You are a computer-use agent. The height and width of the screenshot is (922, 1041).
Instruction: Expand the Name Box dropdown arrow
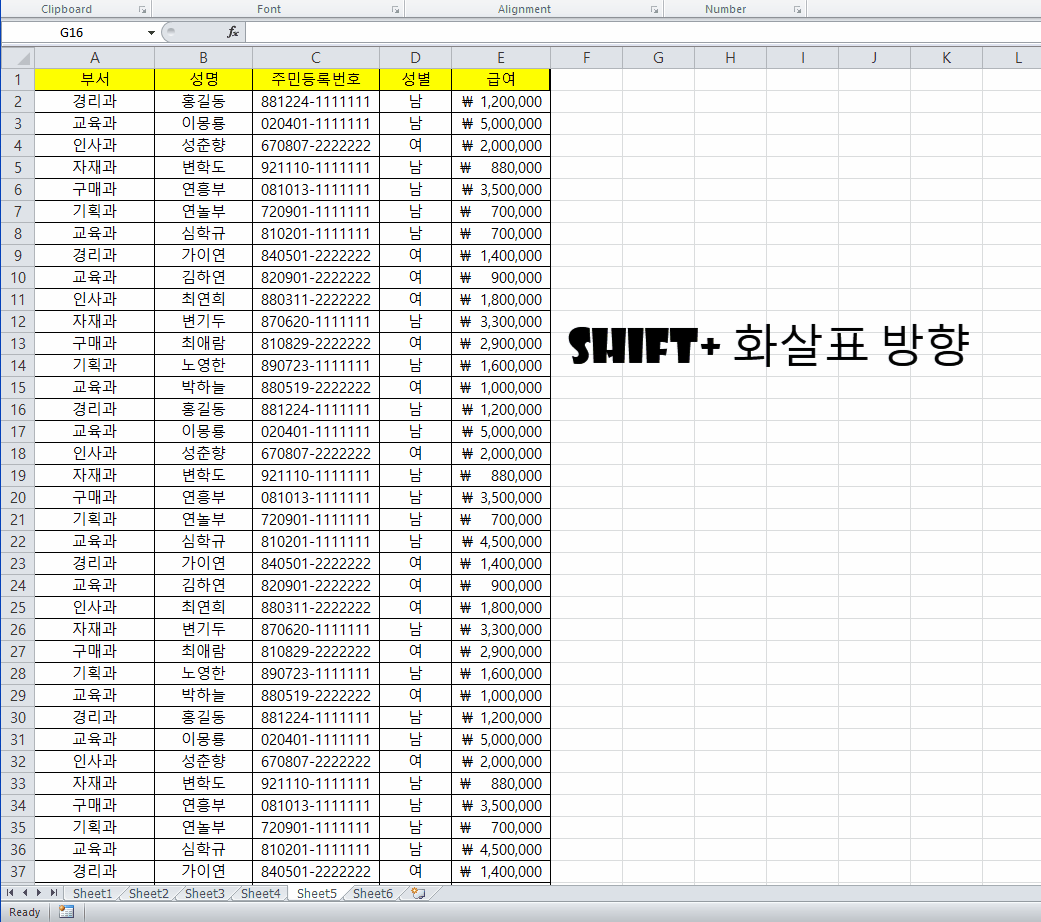point(151,33)
